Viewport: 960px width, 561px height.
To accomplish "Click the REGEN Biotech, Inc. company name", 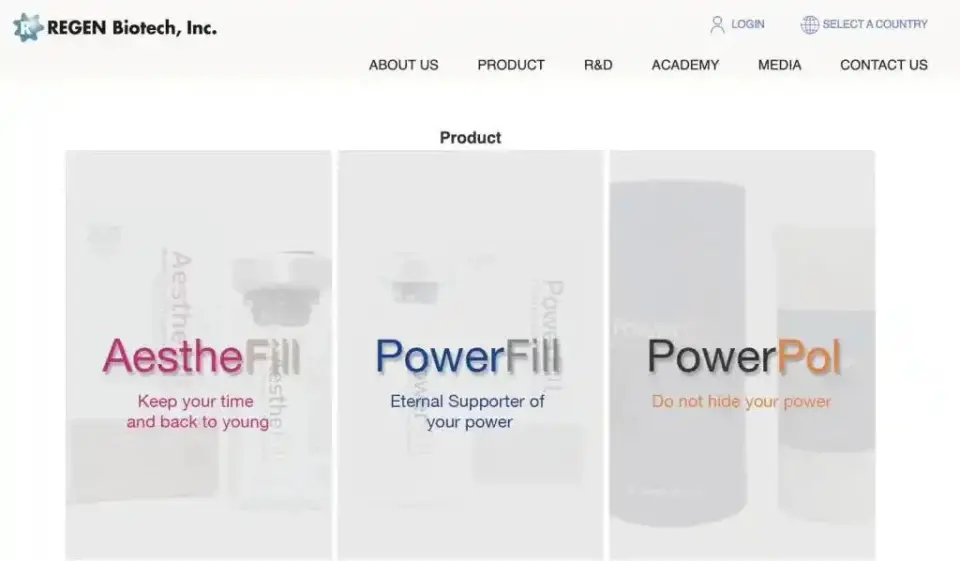I will coord(132,28).
